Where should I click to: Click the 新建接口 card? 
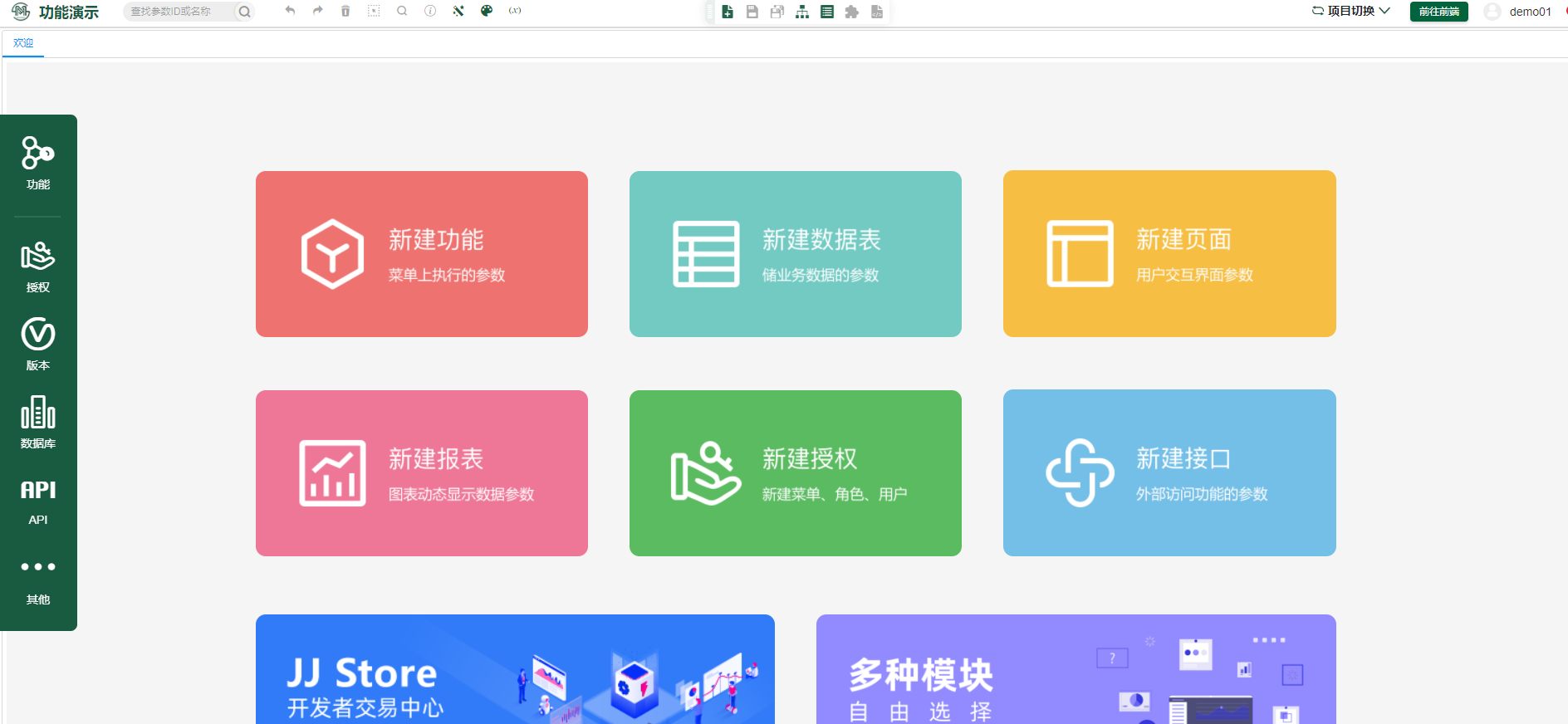[x=1169, y=473]
